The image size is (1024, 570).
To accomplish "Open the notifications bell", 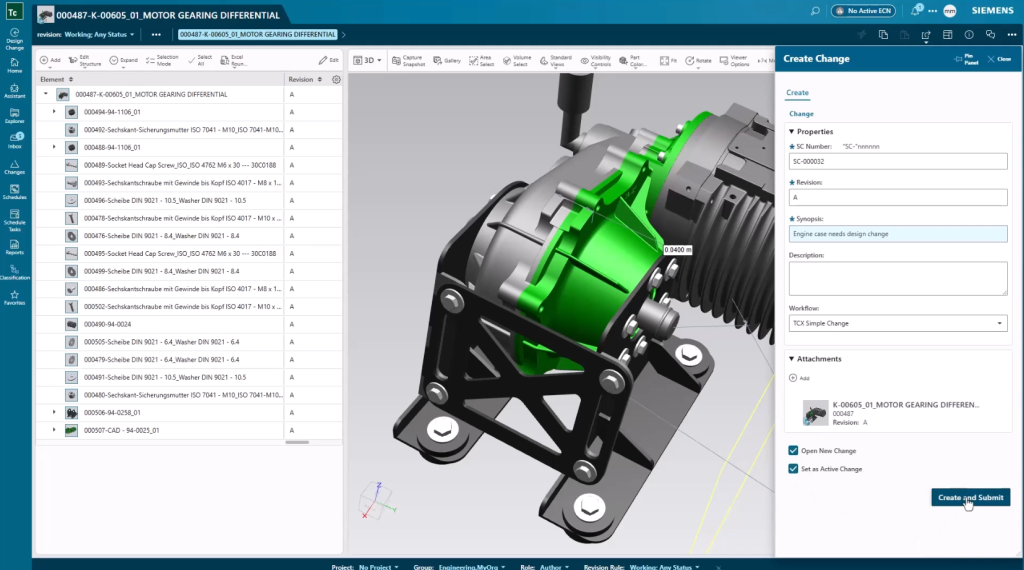I will tap(916, 10).
